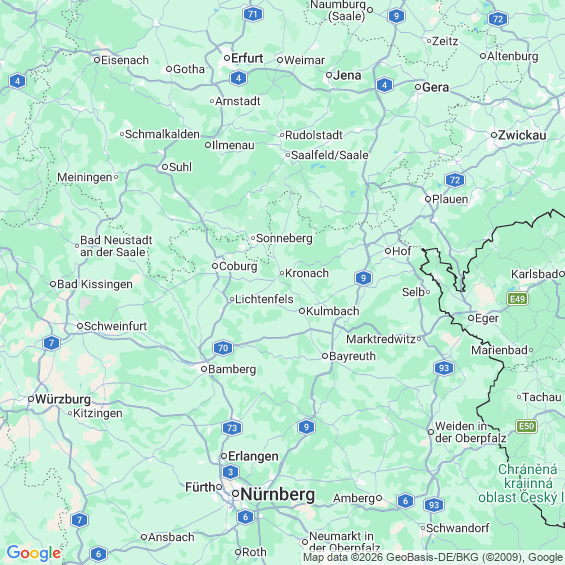Select the Chráněná krajinná oblast Český park label
Viewport: 565px width, 565px height.
tap(521, 484)
